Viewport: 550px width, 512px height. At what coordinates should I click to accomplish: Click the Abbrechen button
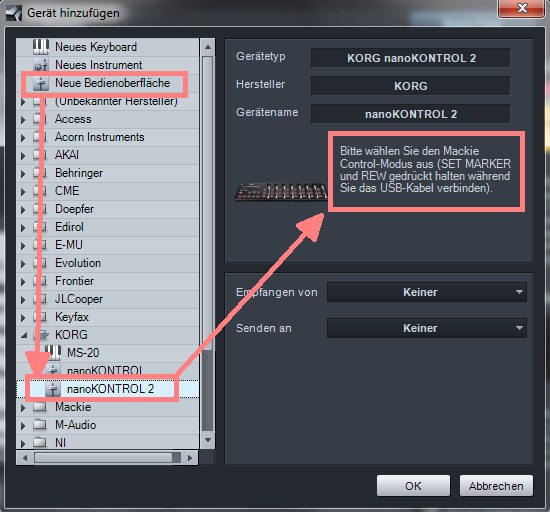click(x=496, y=486)
